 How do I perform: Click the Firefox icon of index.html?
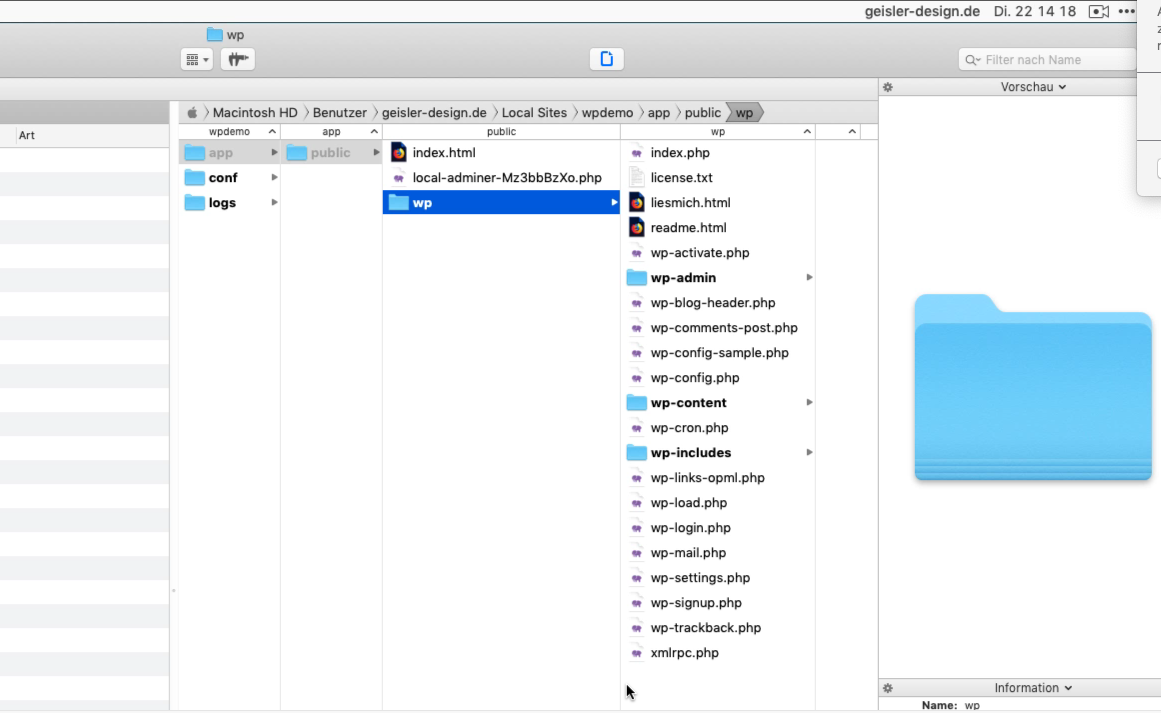[398, 153]
